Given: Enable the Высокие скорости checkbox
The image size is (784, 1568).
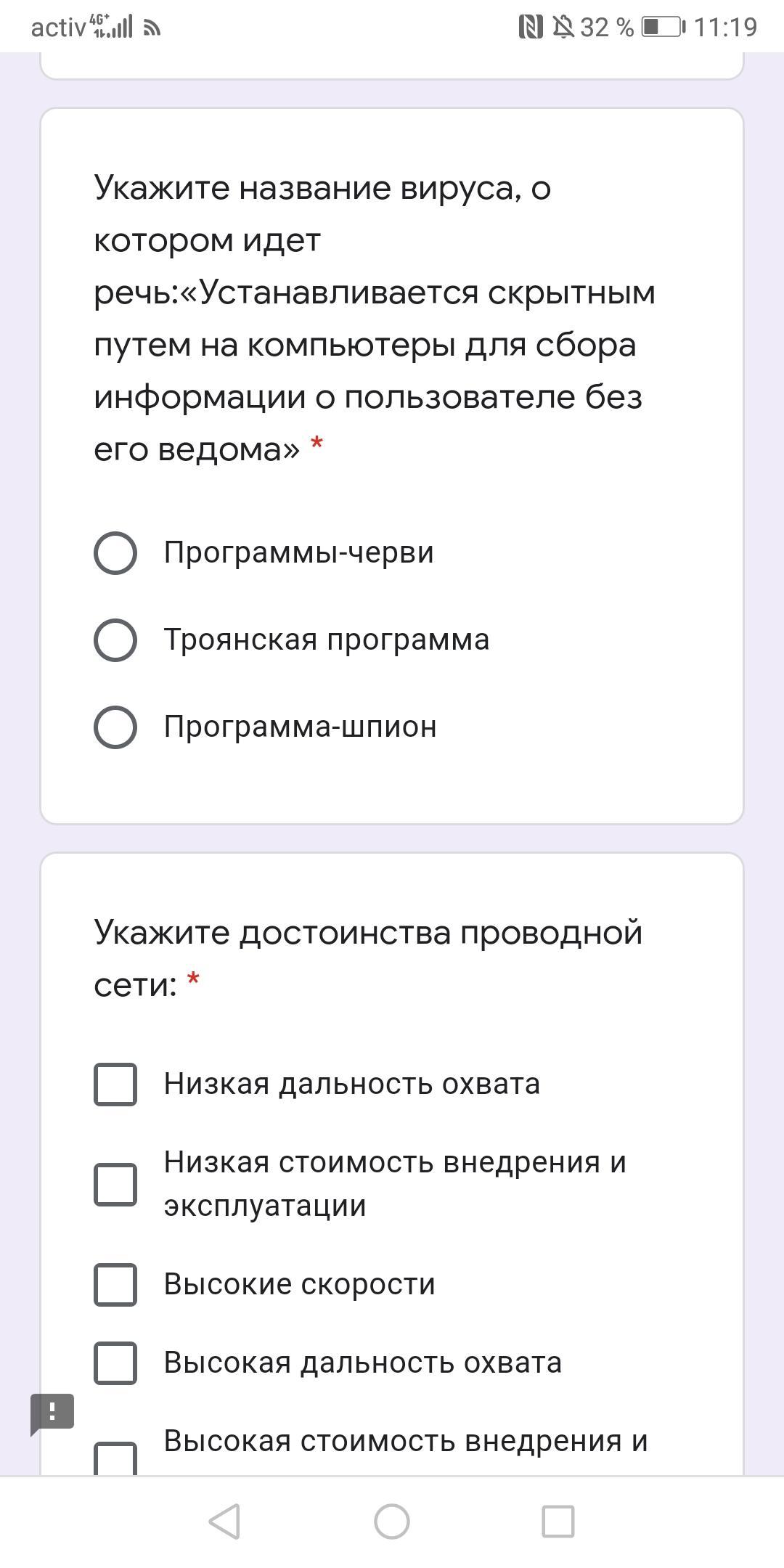Looking at the screenshot, I should (115, 1285).
